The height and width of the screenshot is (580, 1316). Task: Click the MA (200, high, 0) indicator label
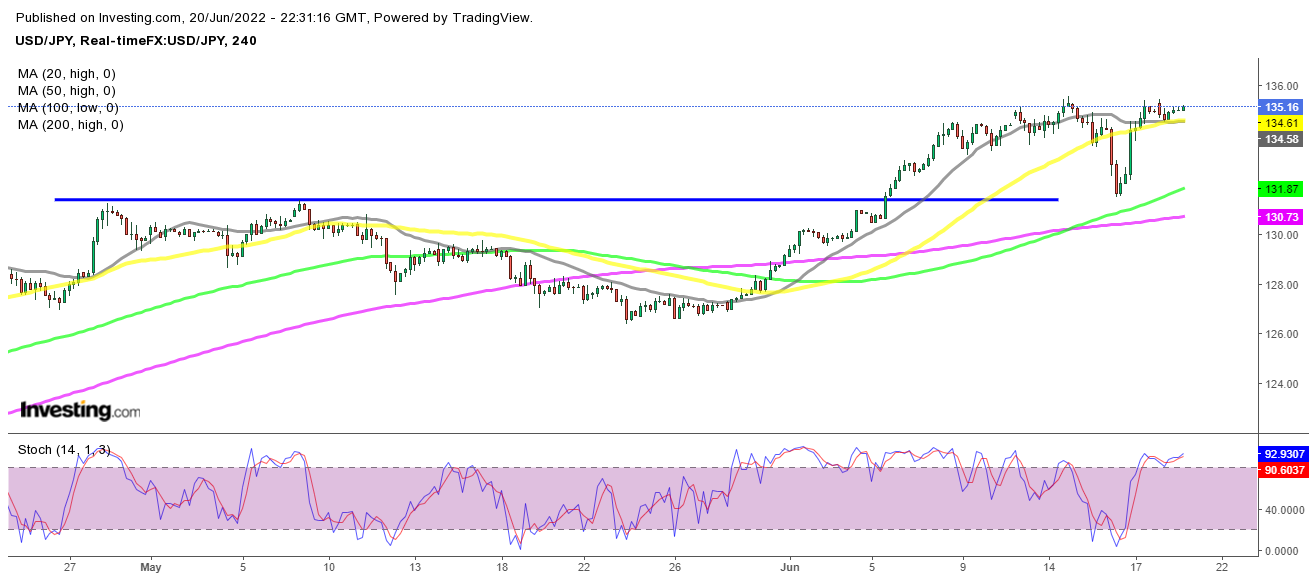[70, 124]
